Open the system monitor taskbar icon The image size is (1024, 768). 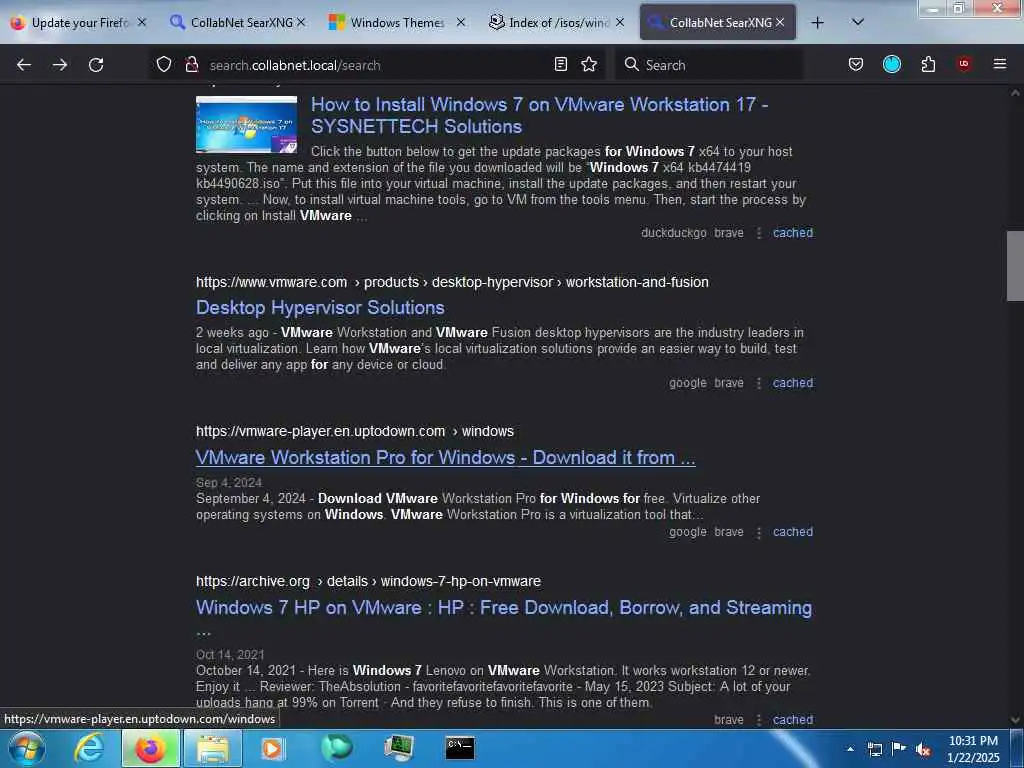click(398, 748)
